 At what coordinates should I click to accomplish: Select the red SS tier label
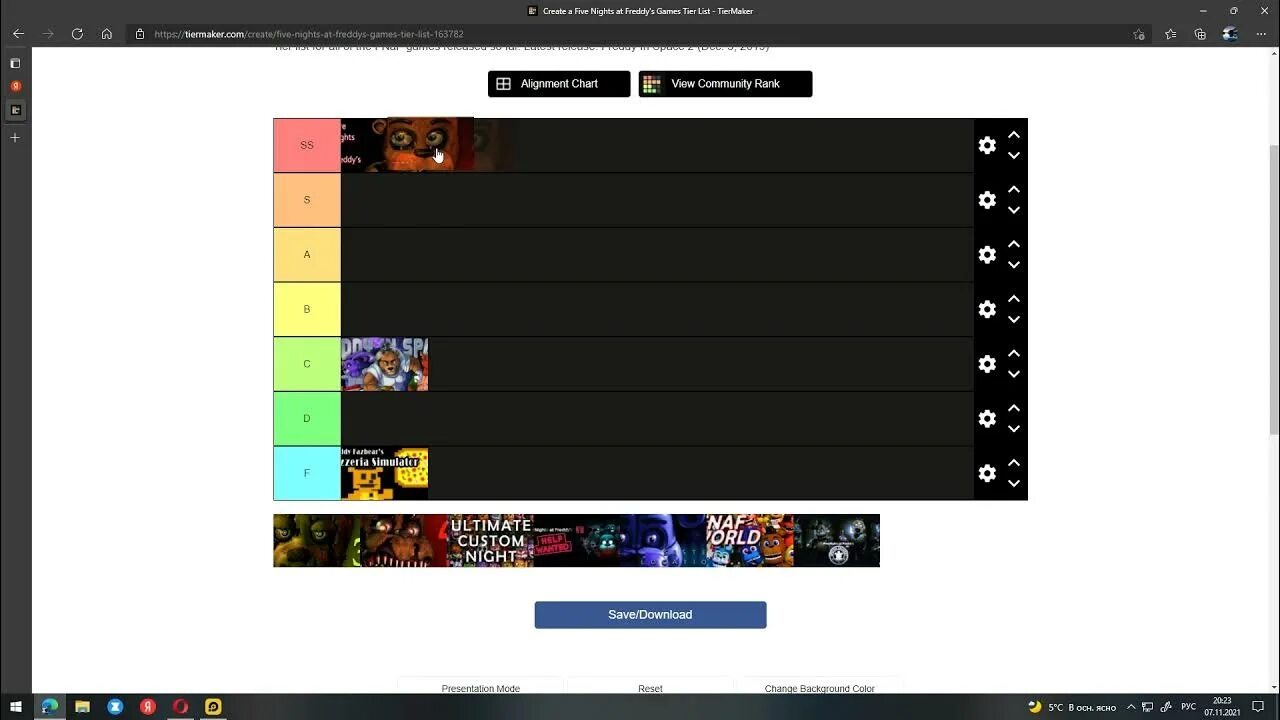pyautogui.click(x=307, y=145)
